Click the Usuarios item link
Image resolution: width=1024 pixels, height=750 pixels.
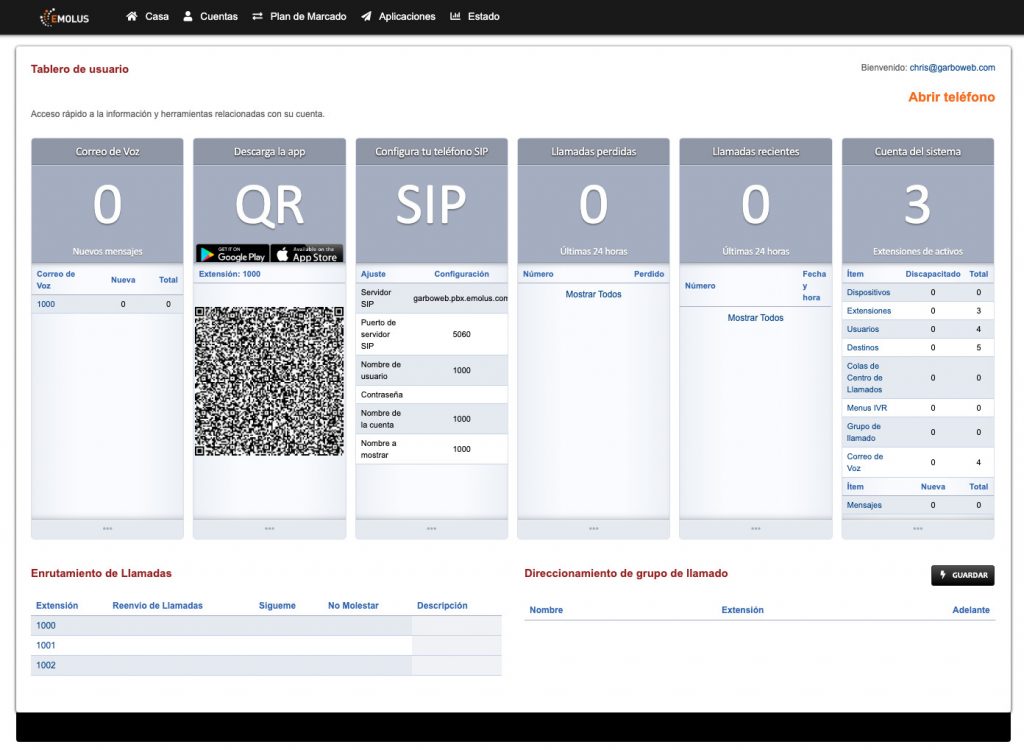pos(863,329)
